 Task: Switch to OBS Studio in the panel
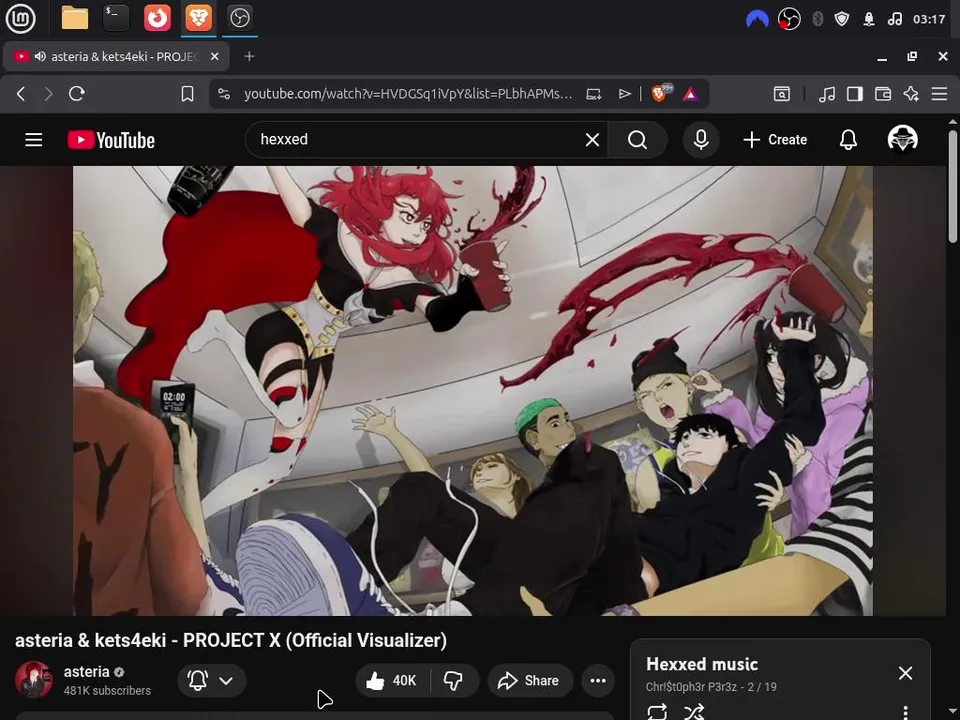coord(239,18)
